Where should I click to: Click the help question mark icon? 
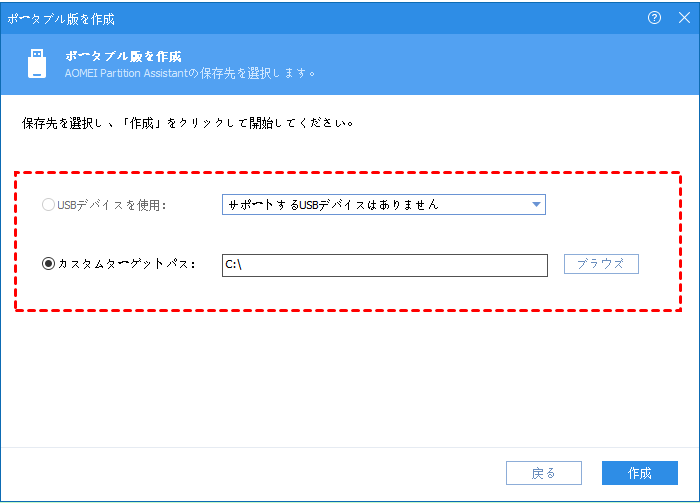pos(655,17)
